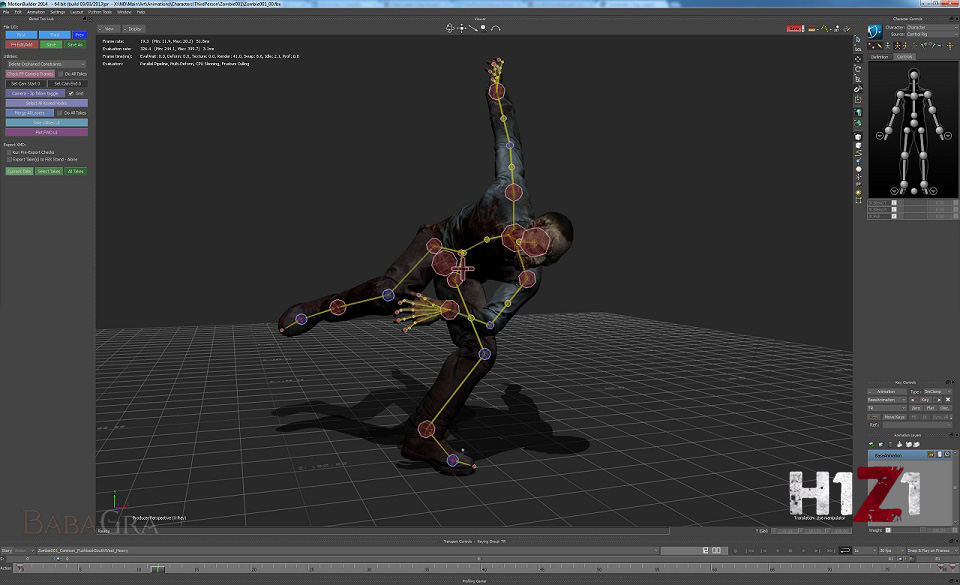Screen dimensions: 960x585
Task: Click the red Save indicator in the viewer header
Action: 794,29
